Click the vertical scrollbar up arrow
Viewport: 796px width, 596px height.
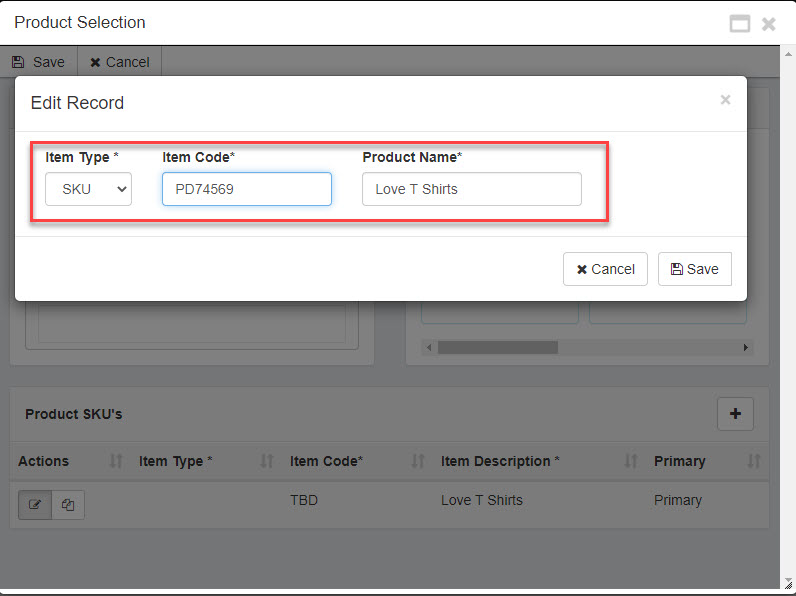coord(788,53)
